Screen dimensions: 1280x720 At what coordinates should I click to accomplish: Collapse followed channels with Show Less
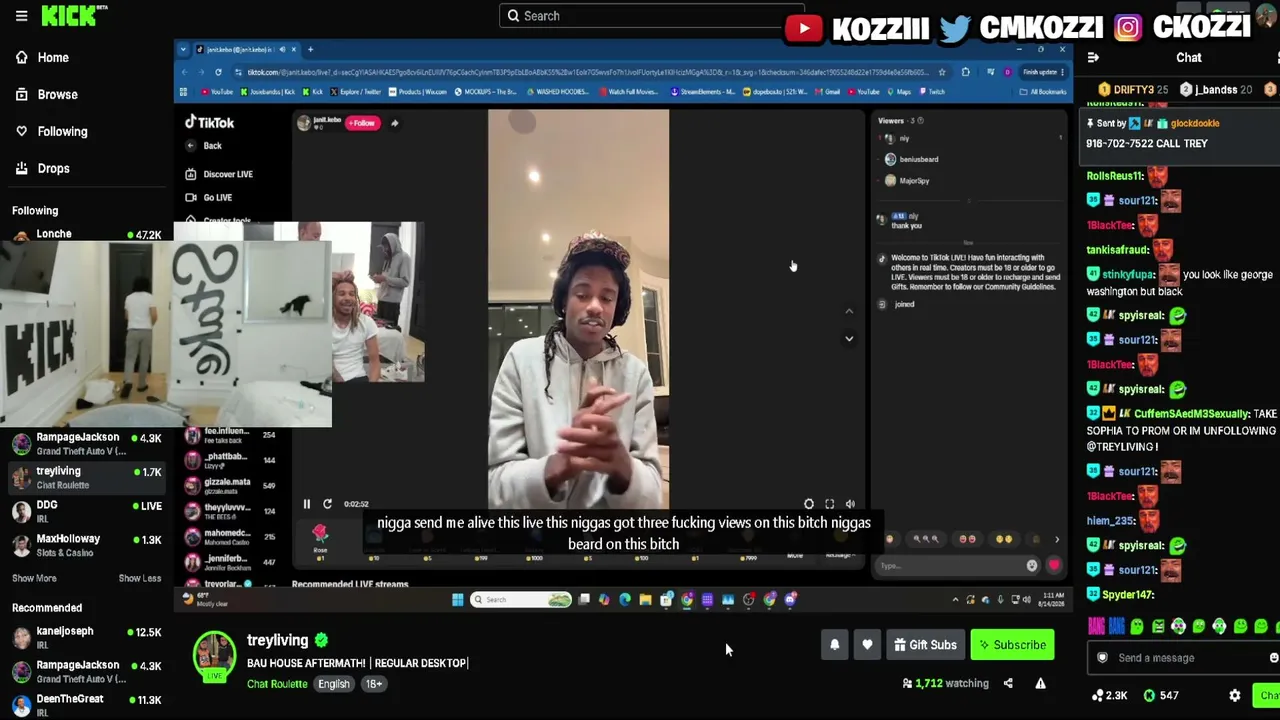pyautogui.click(x=140, y=578)
